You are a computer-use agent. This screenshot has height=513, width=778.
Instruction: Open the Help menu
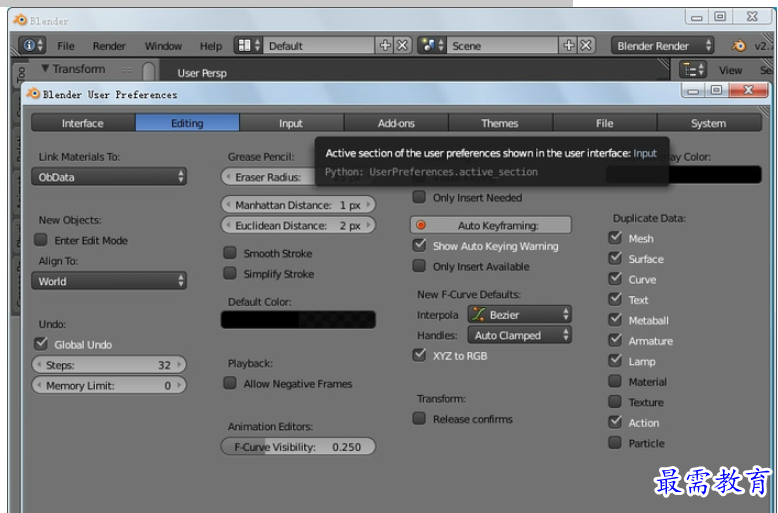click(x=211, y=46)
